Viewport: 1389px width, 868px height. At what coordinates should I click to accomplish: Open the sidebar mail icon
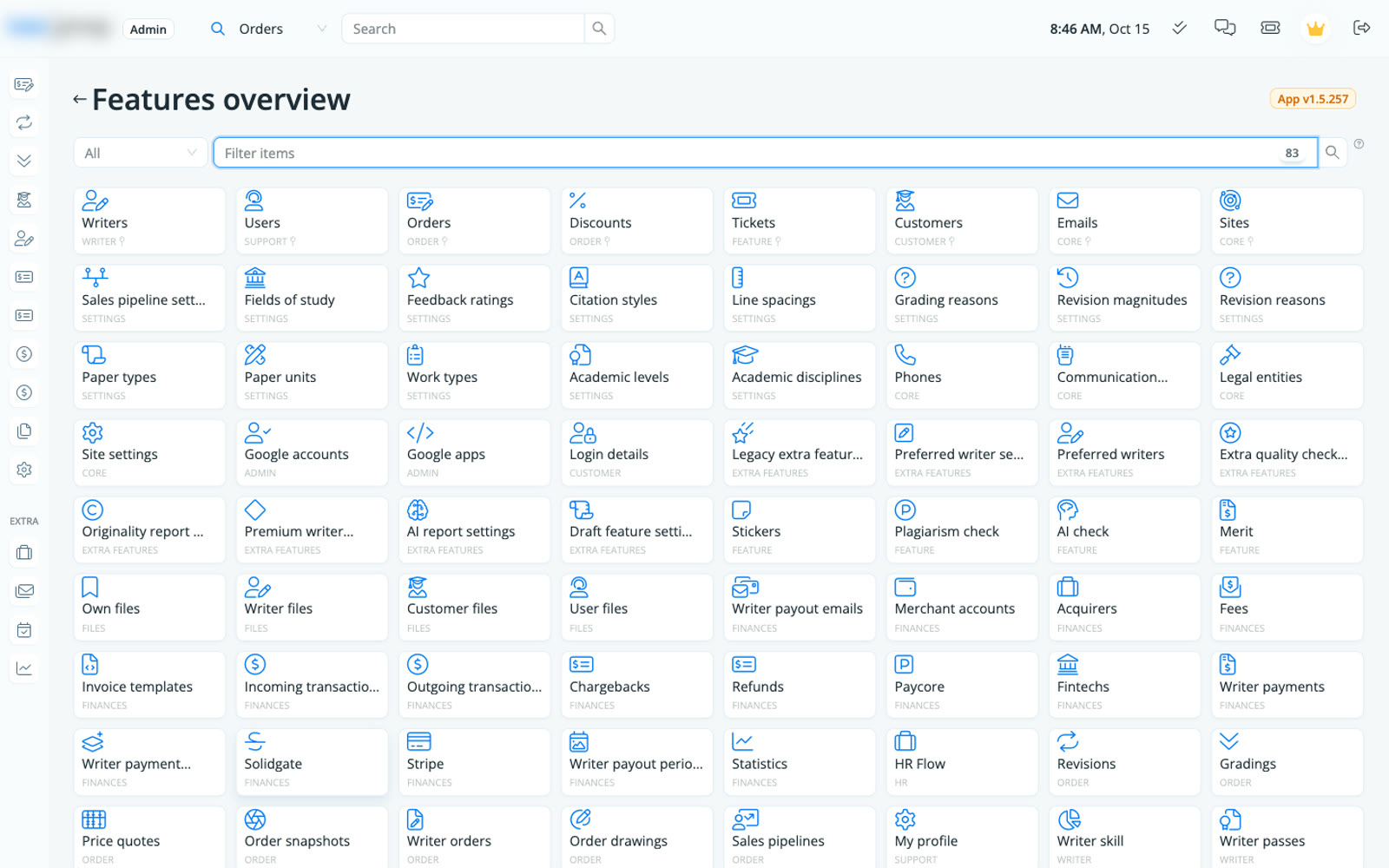coord(24,591)
